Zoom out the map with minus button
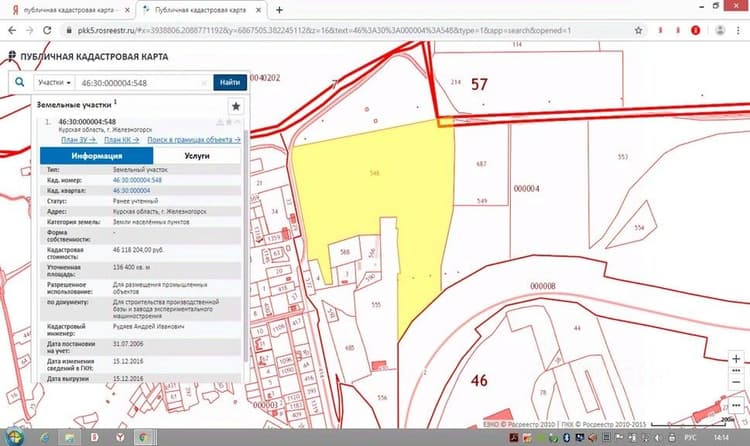 click(736, 382)
